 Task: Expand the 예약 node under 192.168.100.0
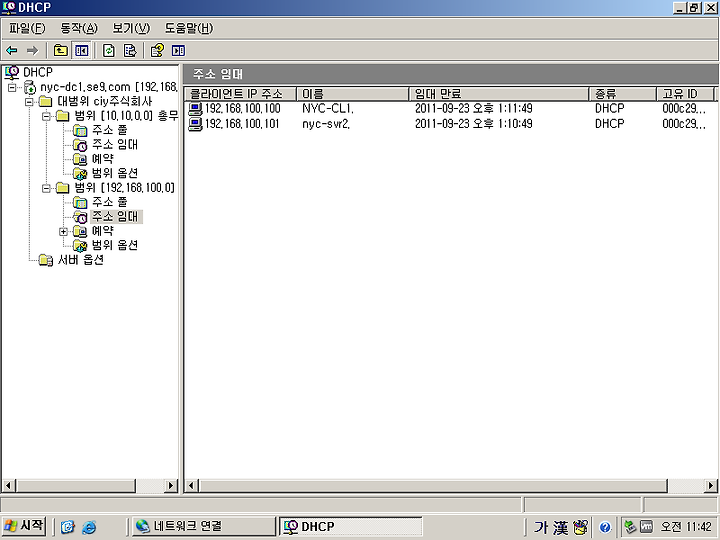63,231
